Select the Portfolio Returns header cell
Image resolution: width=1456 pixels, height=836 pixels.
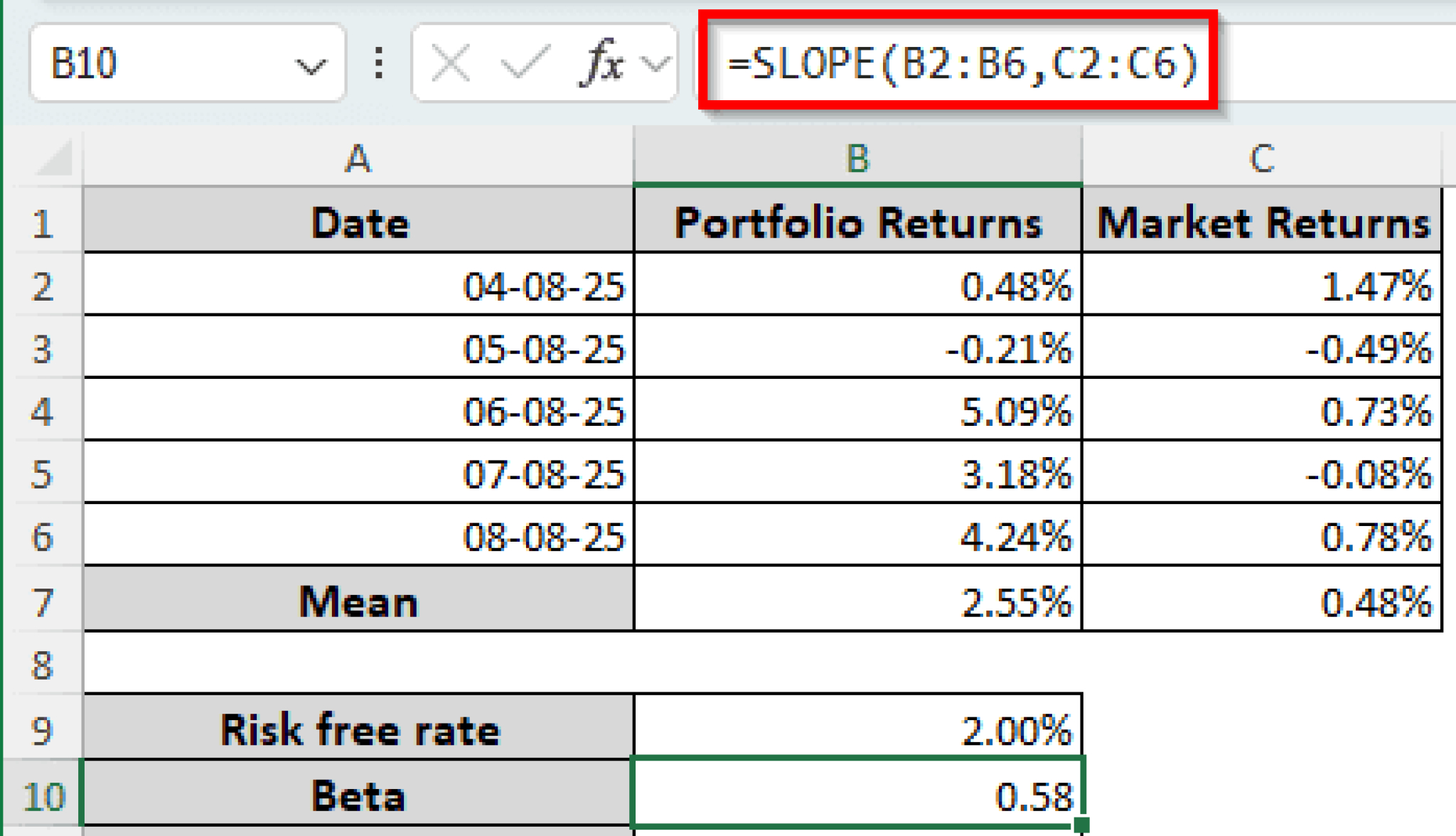857,222
